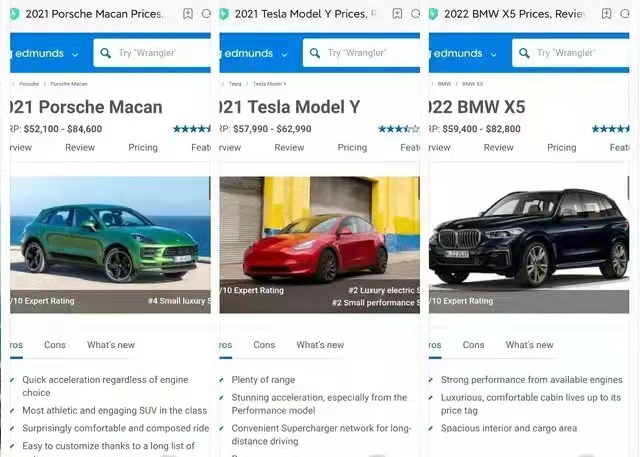The height and width of the screenshot is (457, 640).
Task: Click Porsche Macan star rating
Action: [192, 129]
